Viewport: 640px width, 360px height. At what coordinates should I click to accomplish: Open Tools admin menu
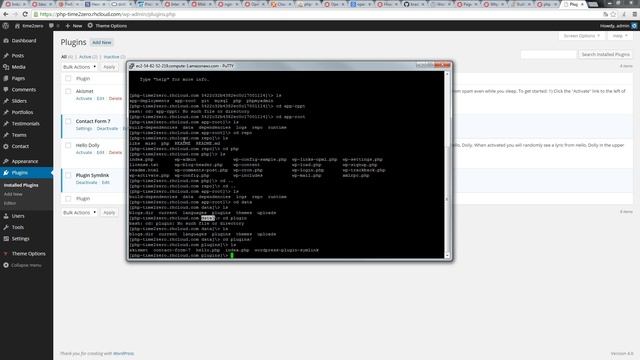[18, 227]
